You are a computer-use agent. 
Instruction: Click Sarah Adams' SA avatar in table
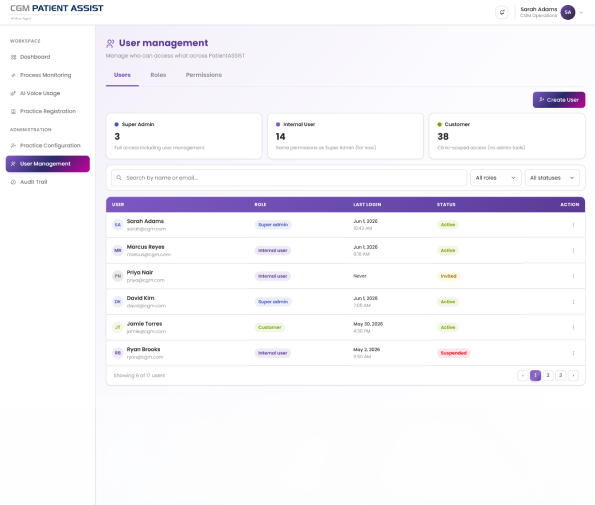[118, 225]
